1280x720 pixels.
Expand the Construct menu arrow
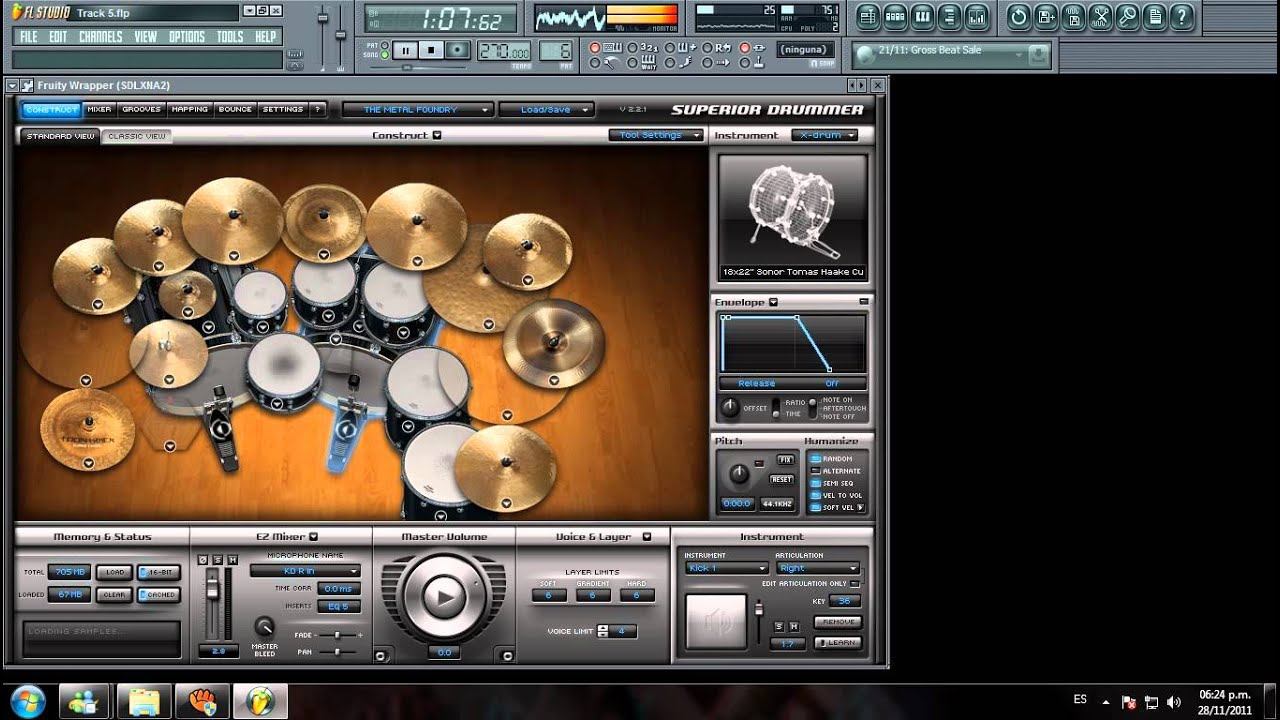437,136
